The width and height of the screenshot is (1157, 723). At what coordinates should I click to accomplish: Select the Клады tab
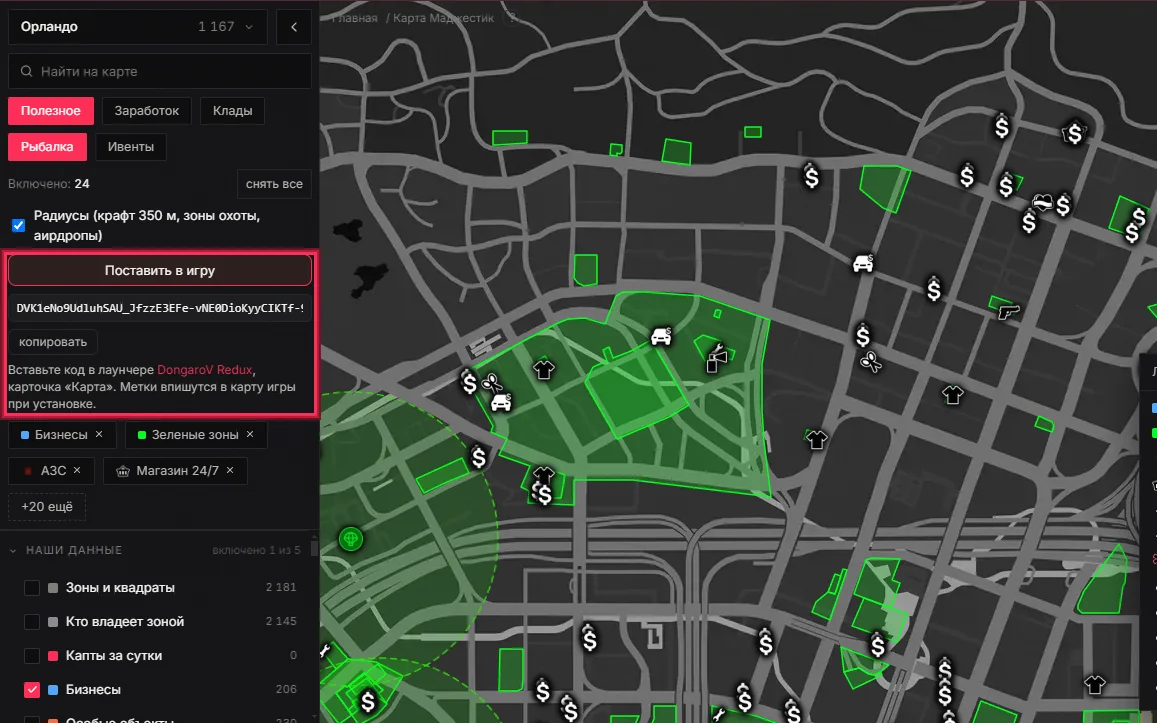coord(232,111)
